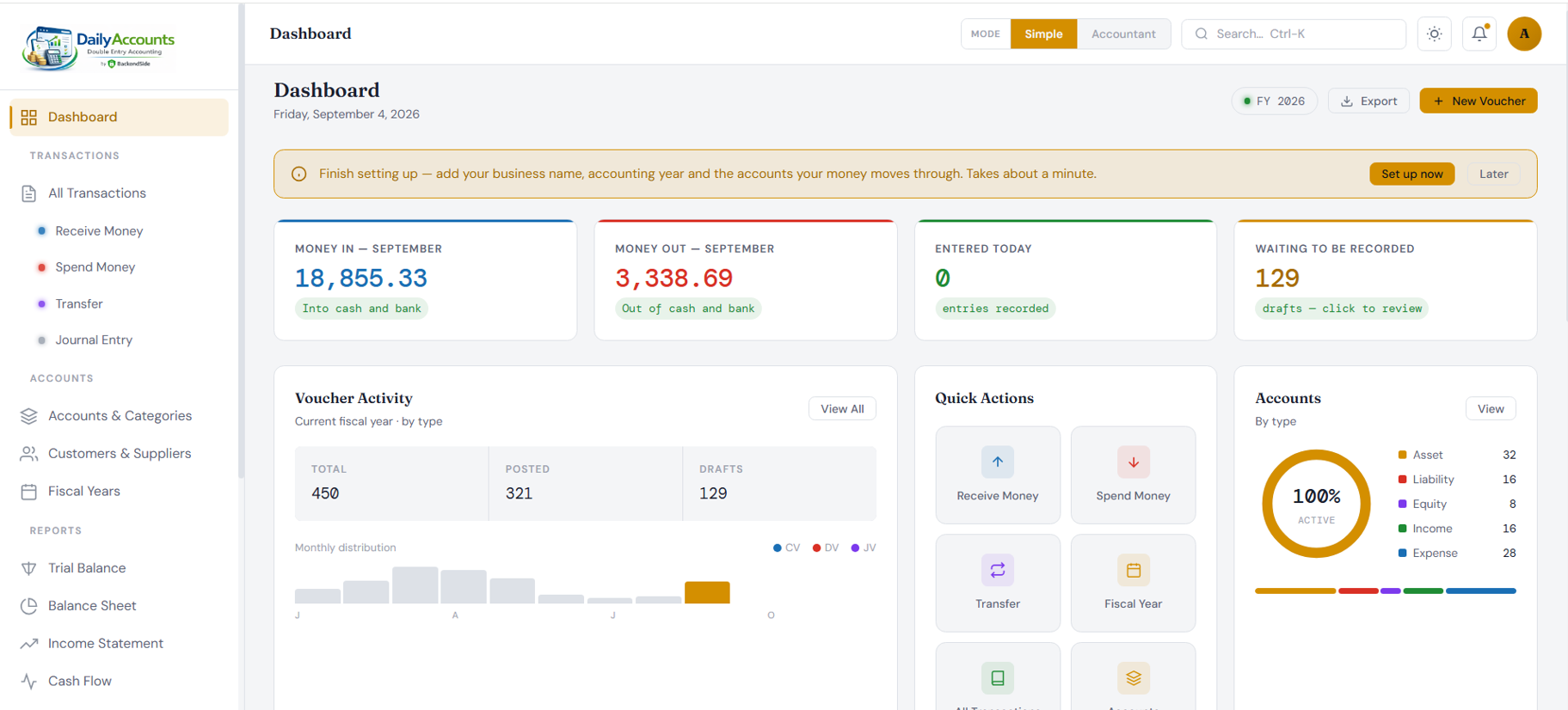Open Fiscal Years in sidebar
The height and width of the screenshot is (710, 1568).
[120, 492]
